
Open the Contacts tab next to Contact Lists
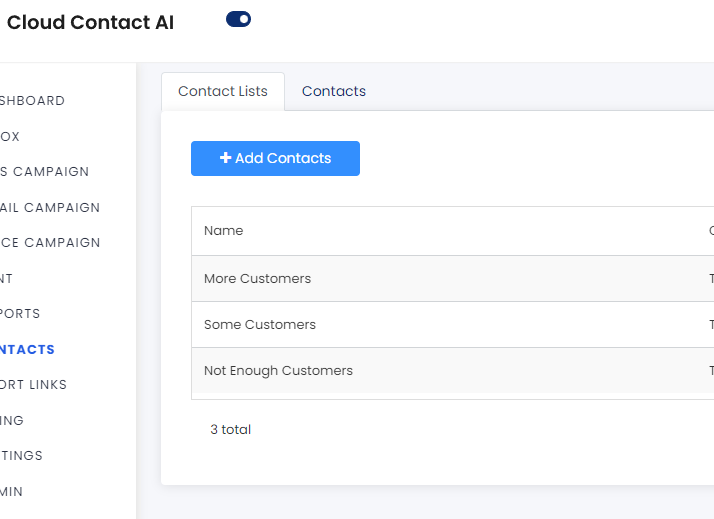point(334,91)
